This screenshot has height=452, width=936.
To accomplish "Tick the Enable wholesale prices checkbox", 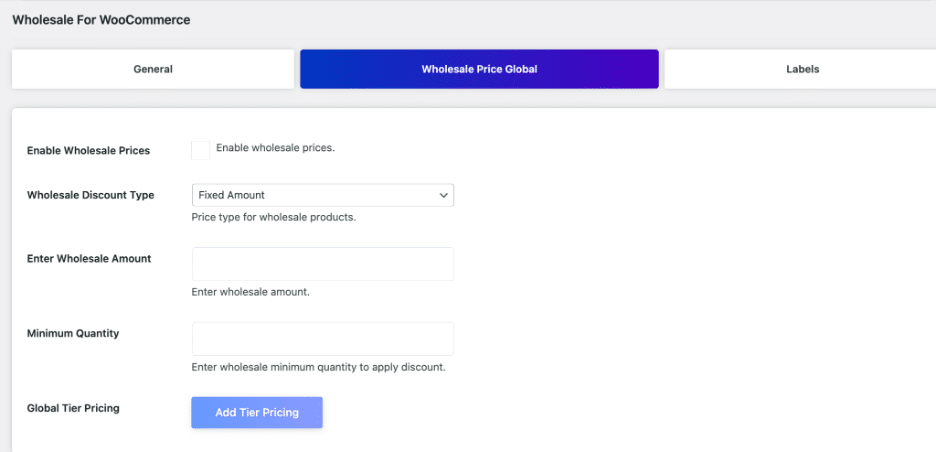I will [x=201, y=150].
